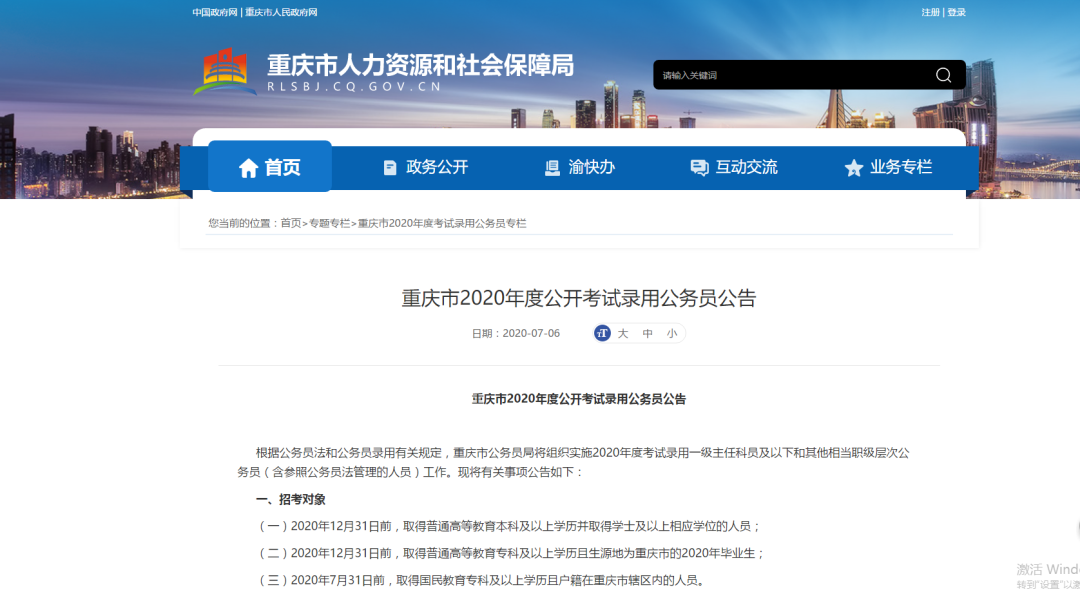Click the star icon beside 业务专栏

(853, 168)
